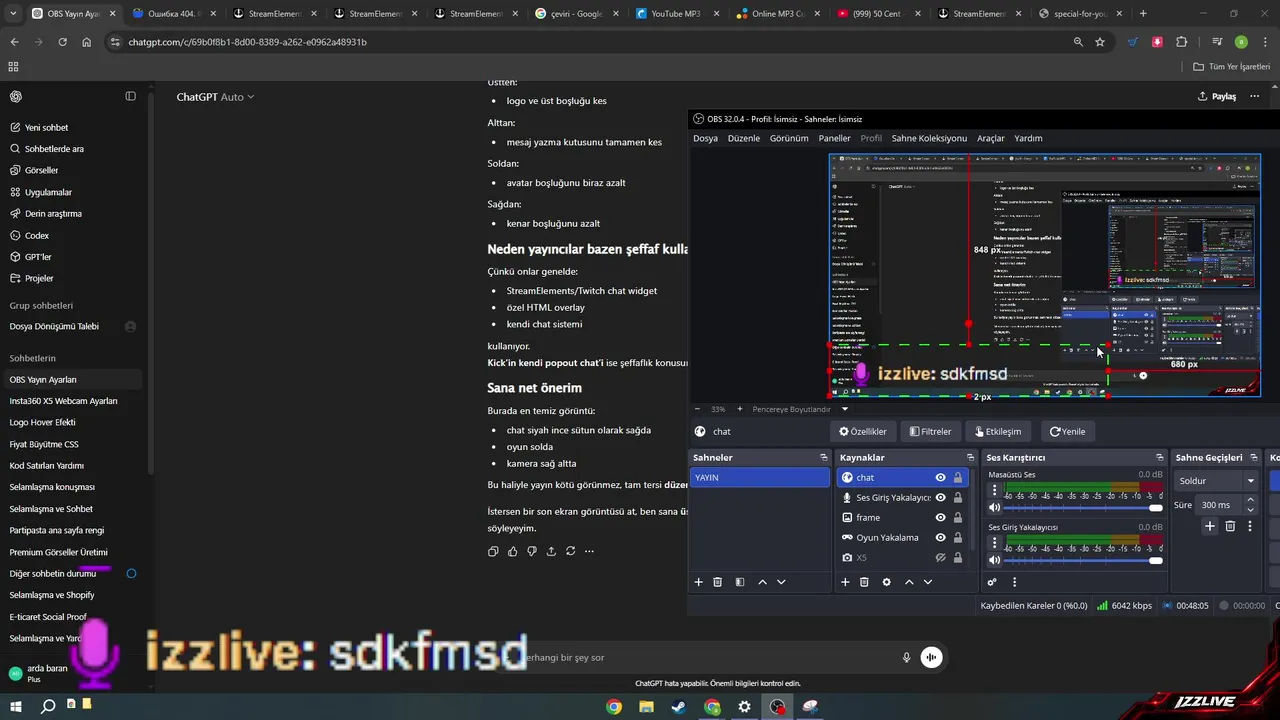
Task: Remove selected scene with Sahneler trash icon
Action: 717,582
